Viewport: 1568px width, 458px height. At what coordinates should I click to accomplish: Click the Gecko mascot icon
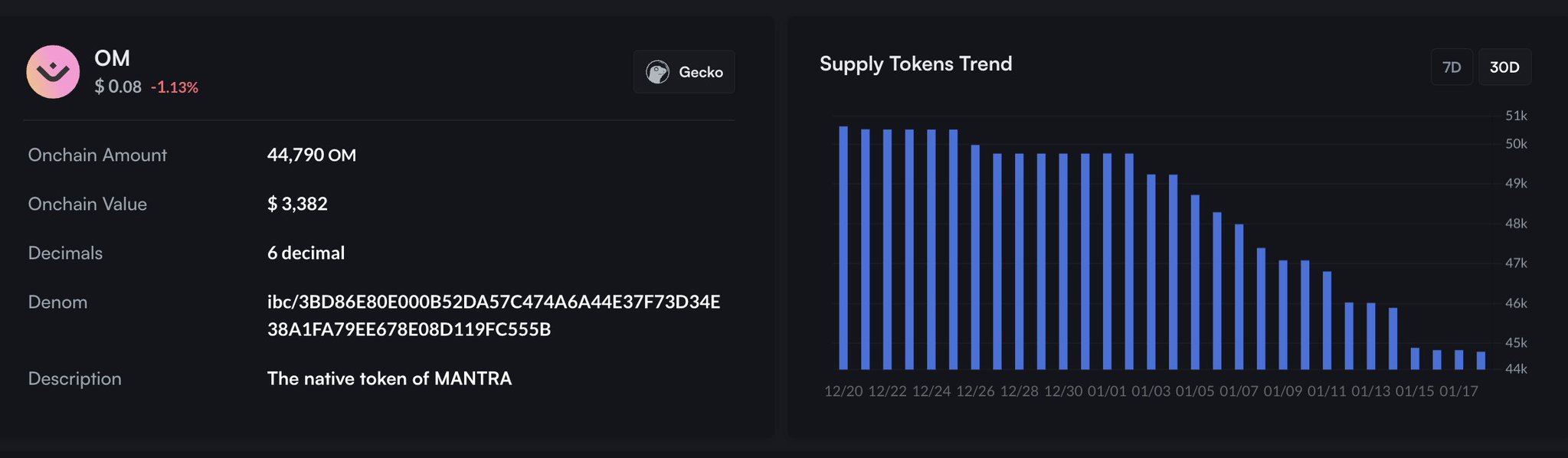click(657, 72)
